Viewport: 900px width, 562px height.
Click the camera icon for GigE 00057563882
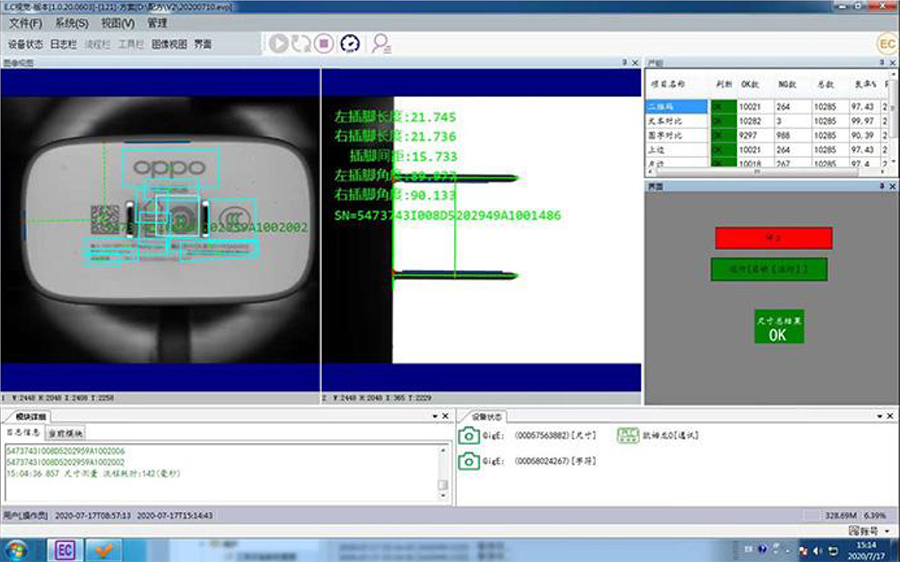click(468, 436)
